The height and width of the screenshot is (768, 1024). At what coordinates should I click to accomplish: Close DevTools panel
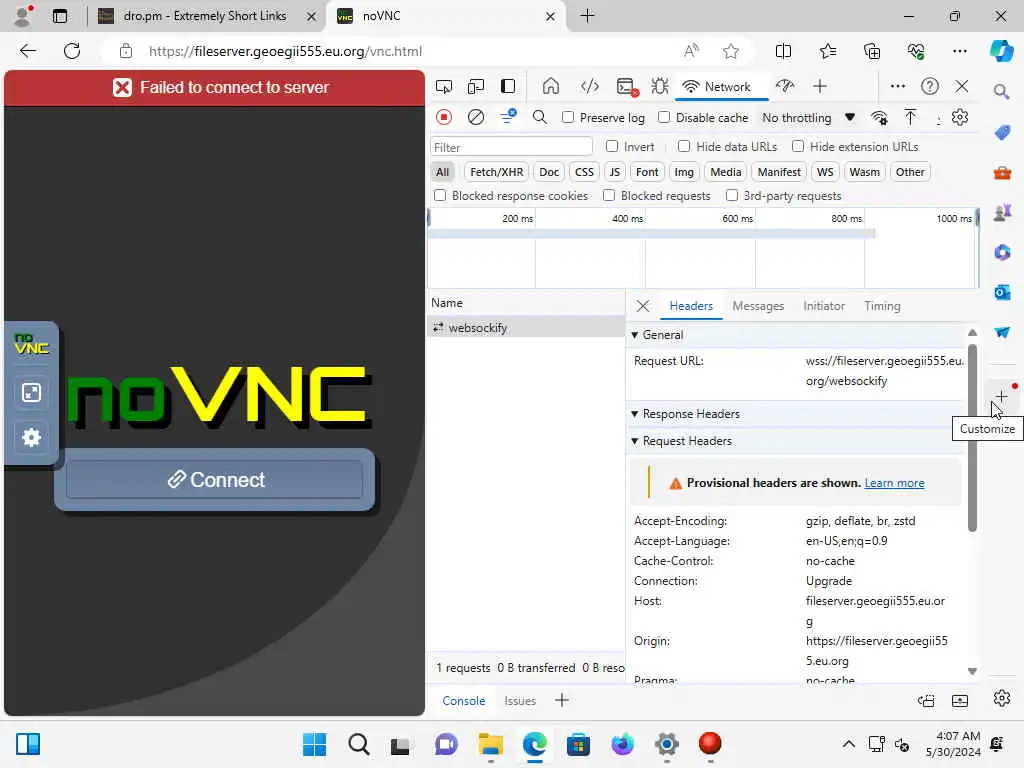pos(962,86)
